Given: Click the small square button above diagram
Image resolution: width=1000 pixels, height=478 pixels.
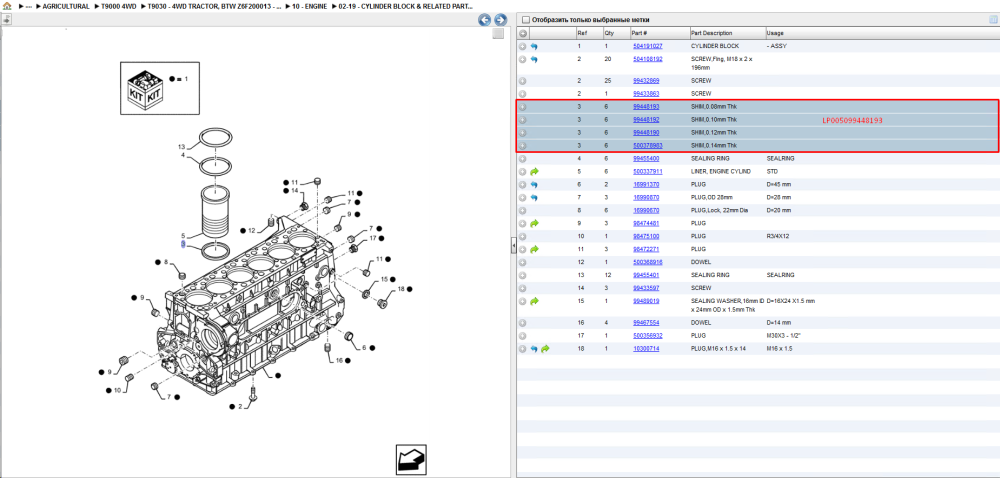Looking at the screenshot, I should click(x=499, y=34).
